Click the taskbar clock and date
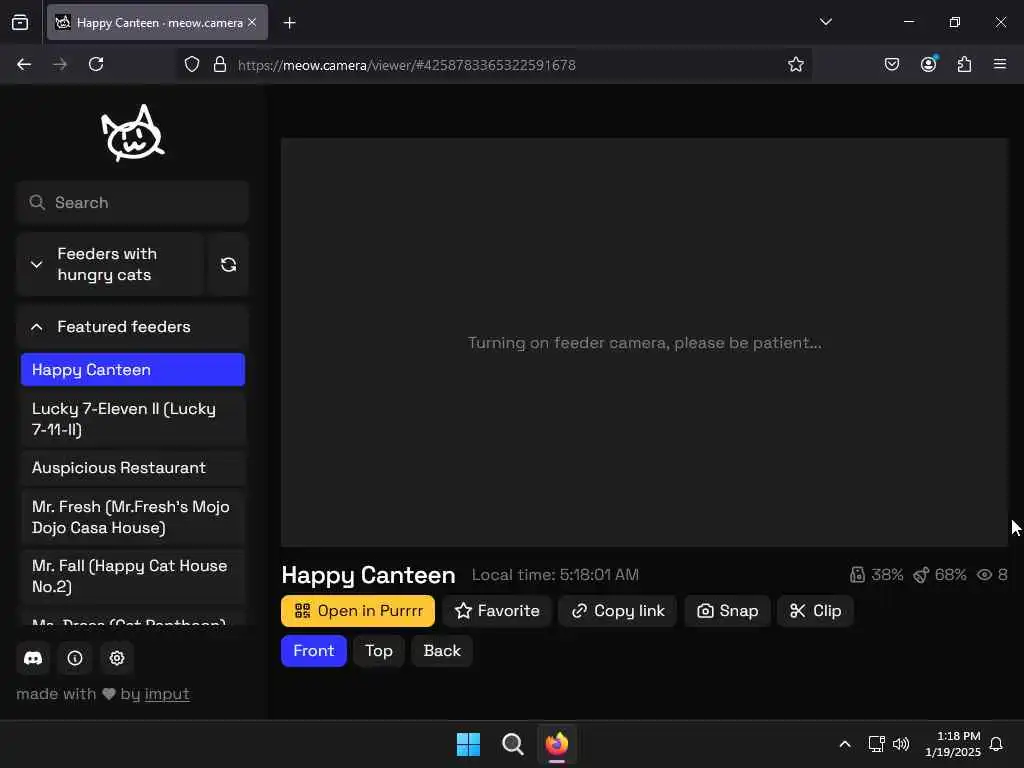 pos(953,744)
